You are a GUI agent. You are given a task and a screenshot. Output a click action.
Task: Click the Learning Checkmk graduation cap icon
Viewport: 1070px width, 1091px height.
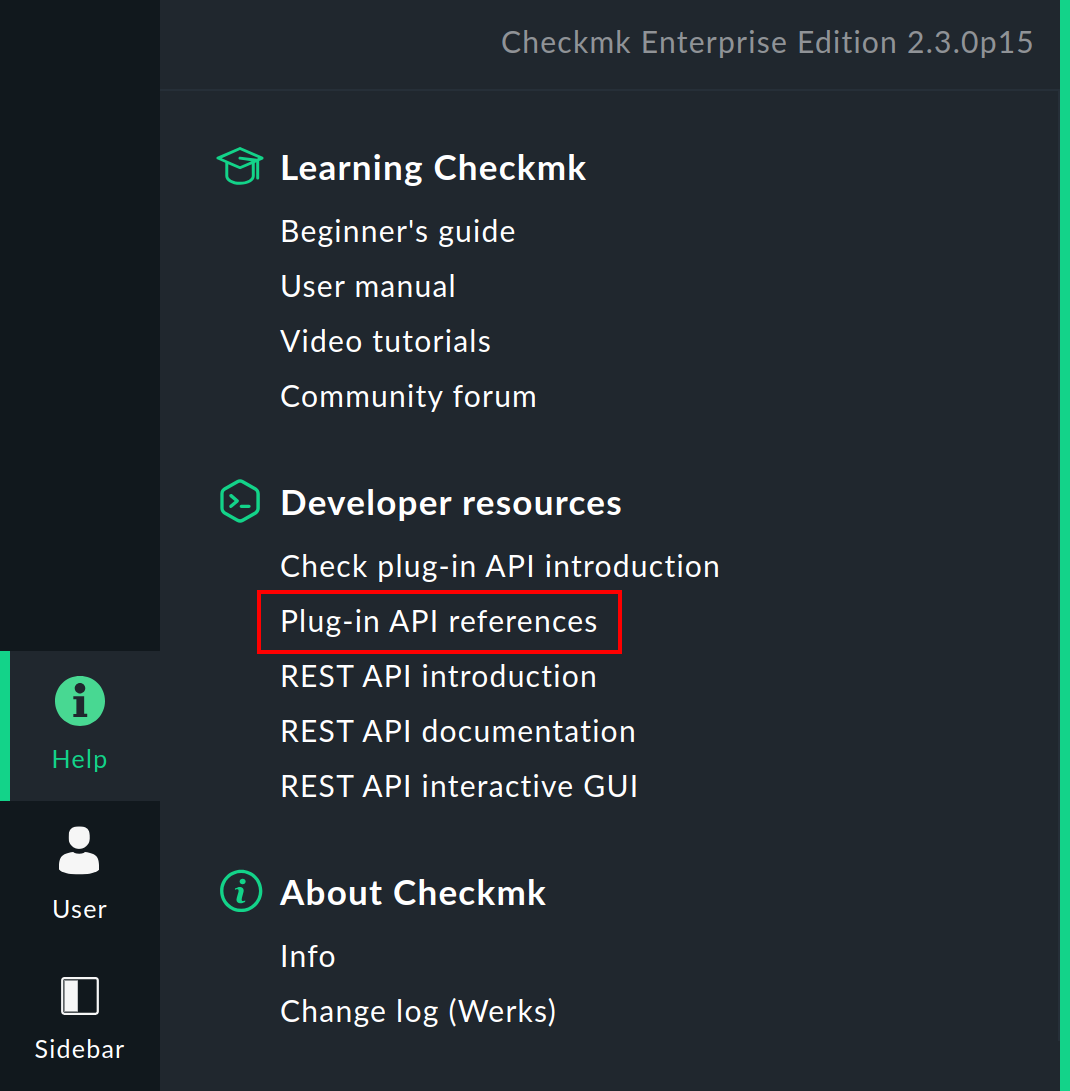[240, 166]
